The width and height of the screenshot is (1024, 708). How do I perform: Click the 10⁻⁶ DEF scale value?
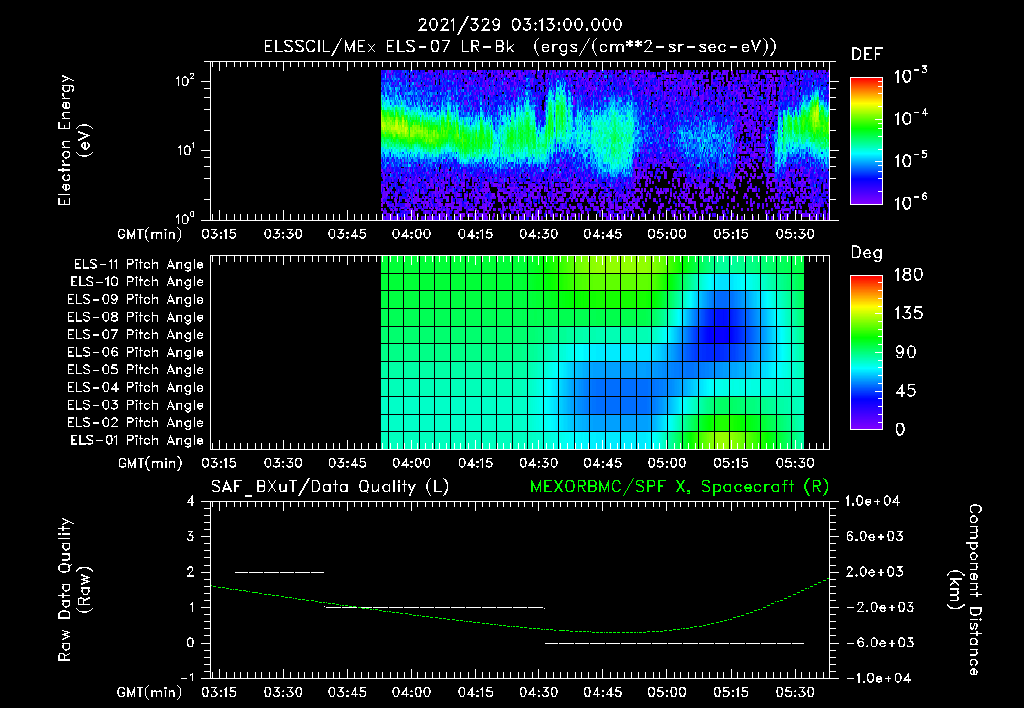pos(910,202)
